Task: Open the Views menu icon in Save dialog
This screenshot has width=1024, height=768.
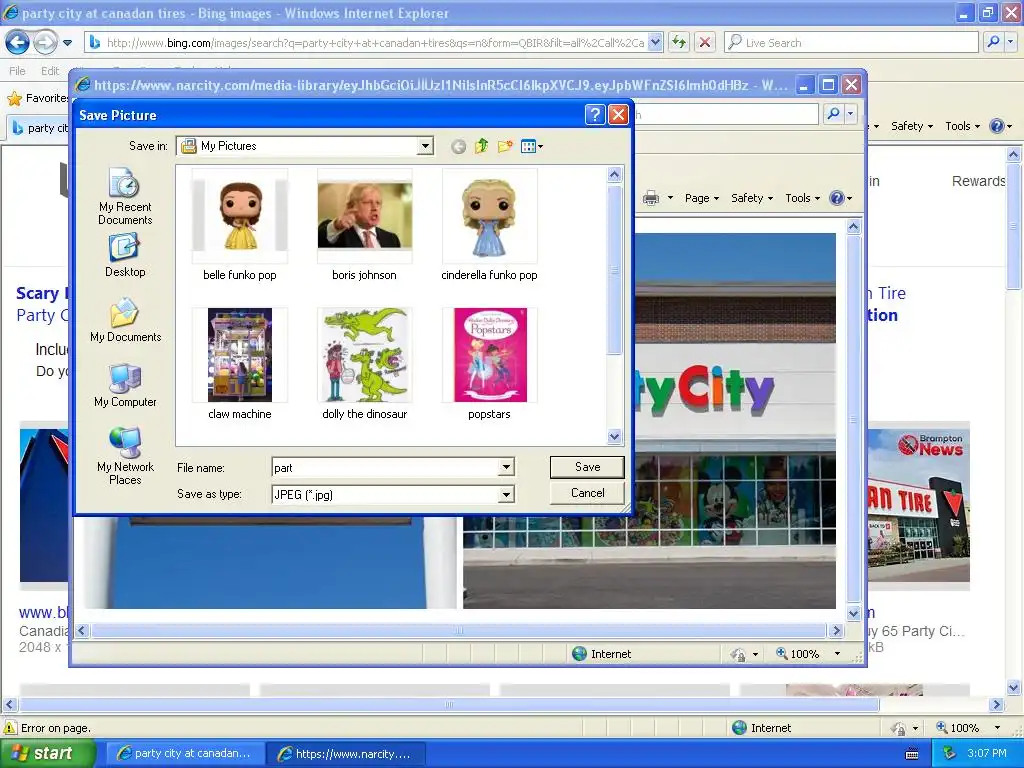Action: 532,146
